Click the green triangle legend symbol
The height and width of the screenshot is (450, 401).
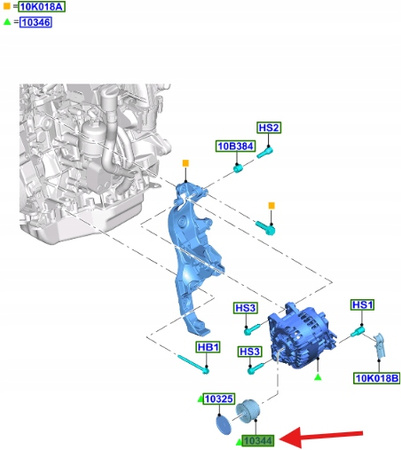pos(7,22)
